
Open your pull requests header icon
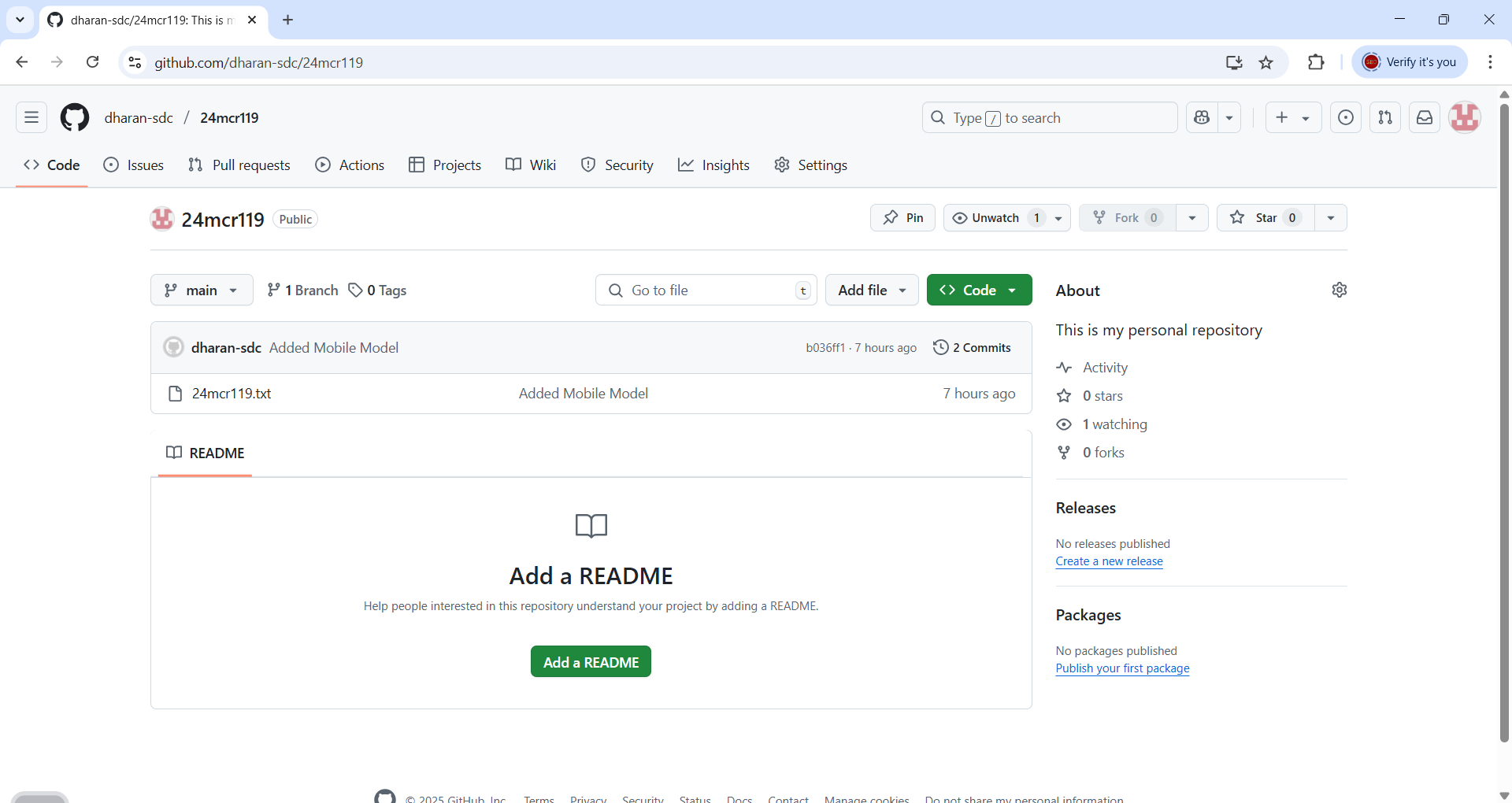[1385, 117]
